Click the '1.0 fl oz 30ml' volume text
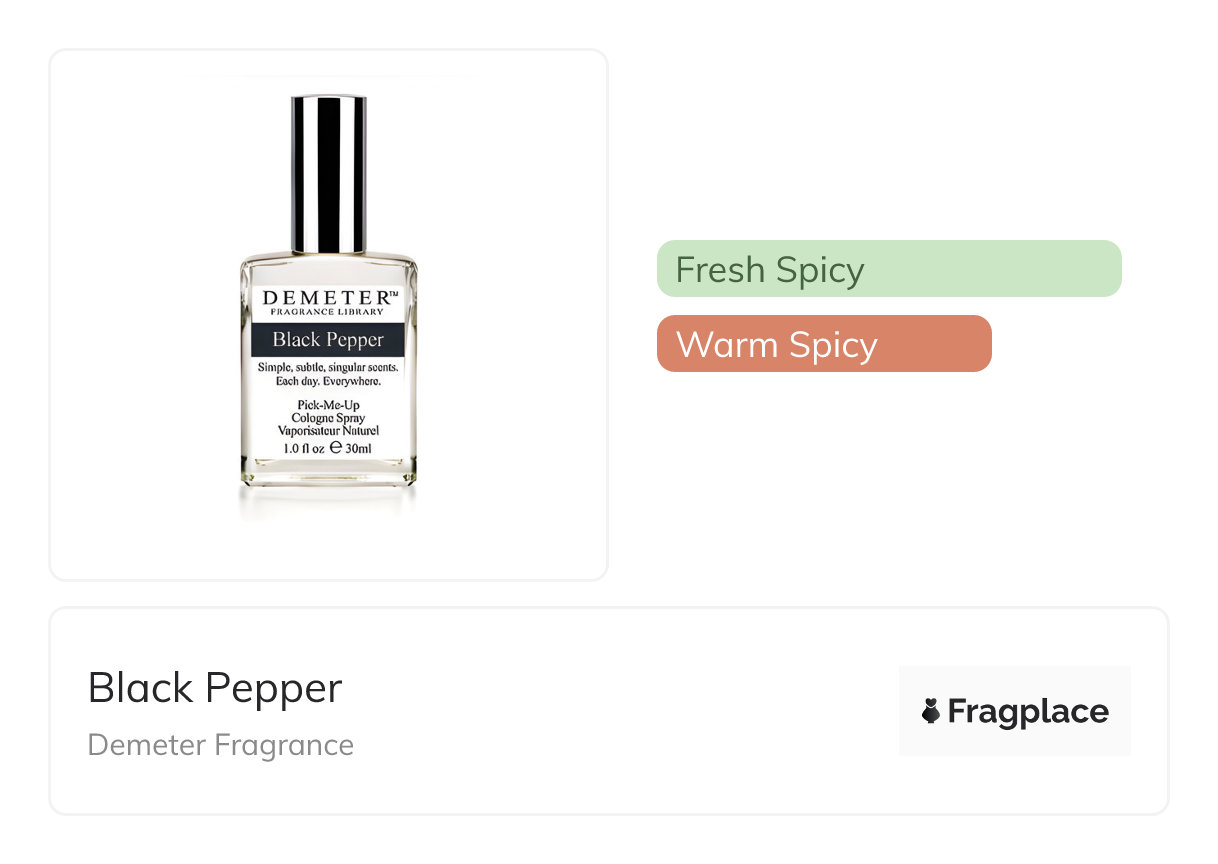Image resolution: width=1218 pixels, height=864 pixels. [329, 449]
